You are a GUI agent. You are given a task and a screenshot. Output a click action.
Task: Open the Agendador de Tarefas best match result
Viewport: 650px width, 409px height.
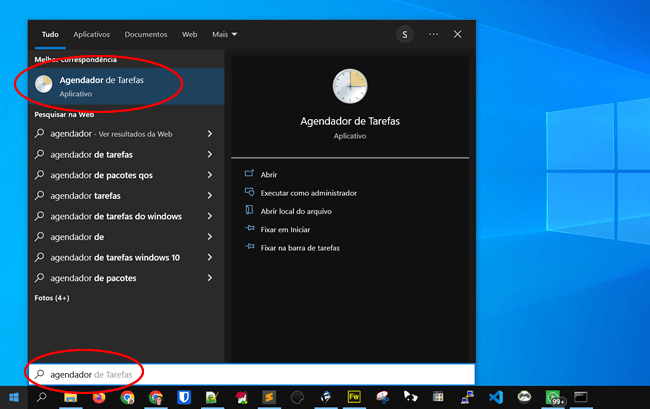point(120,85)
